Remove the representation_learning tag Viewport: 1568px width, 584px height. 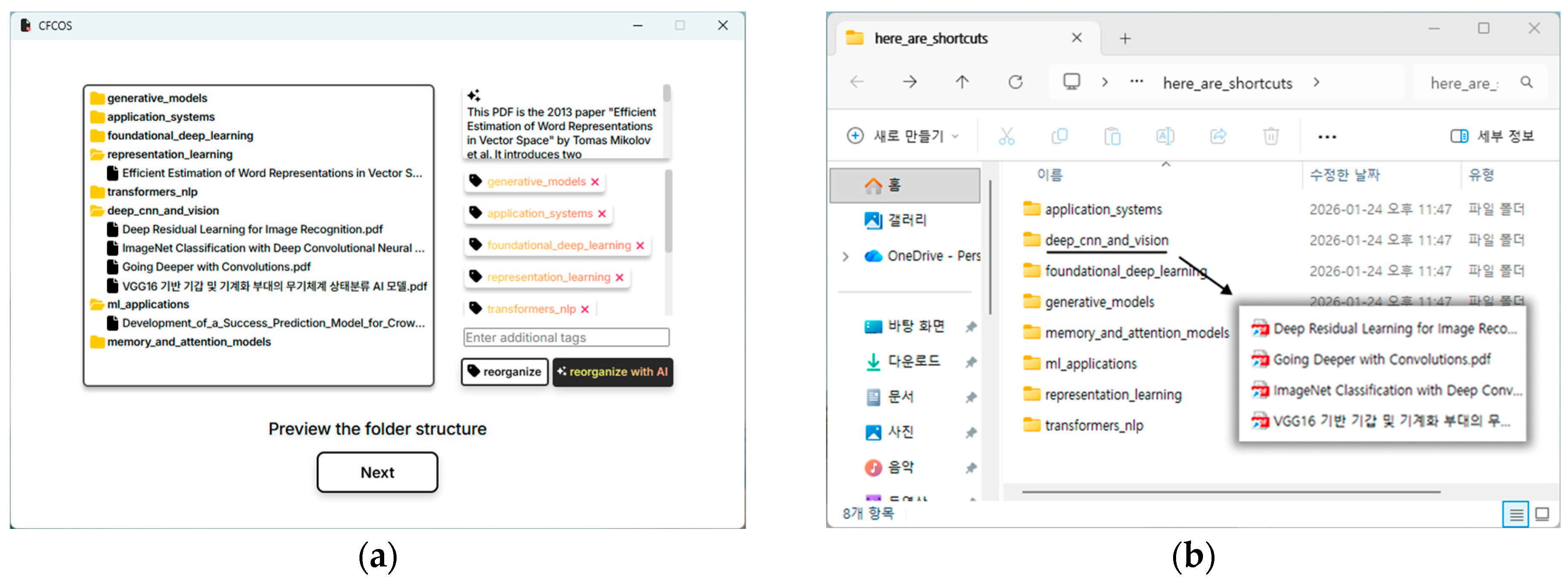click(x=619, y=278)
